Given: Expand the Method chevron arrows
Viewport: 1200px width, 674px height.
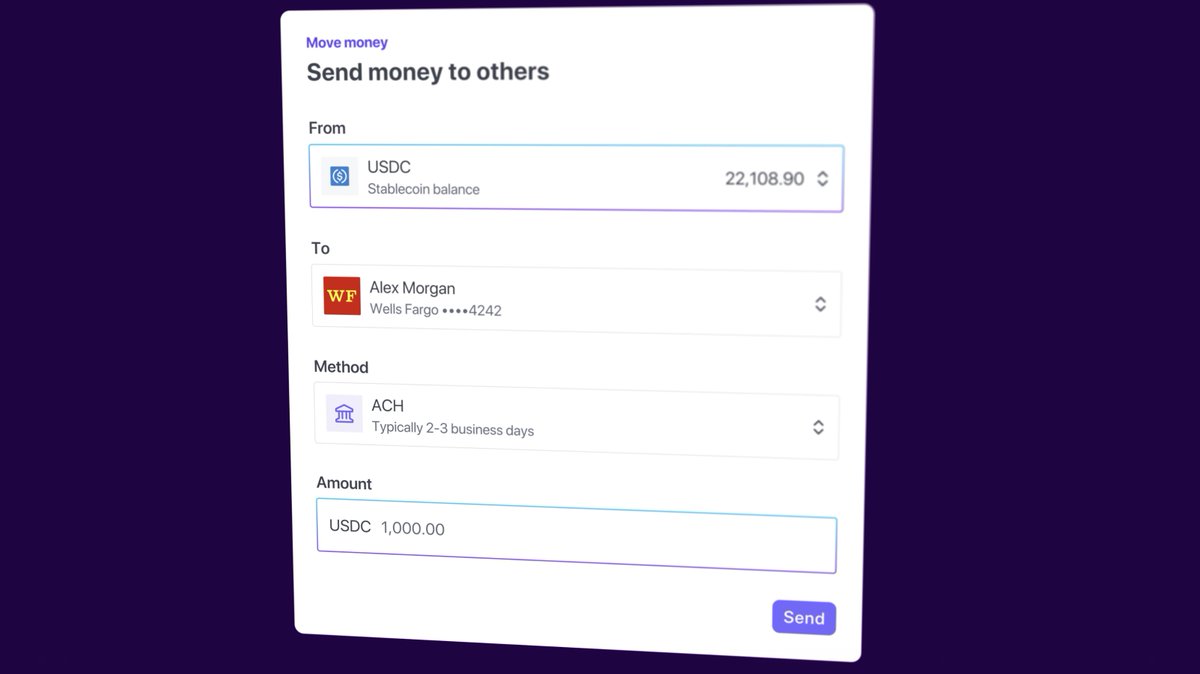Looking at the screenshot, I should (x=818, y=427).
